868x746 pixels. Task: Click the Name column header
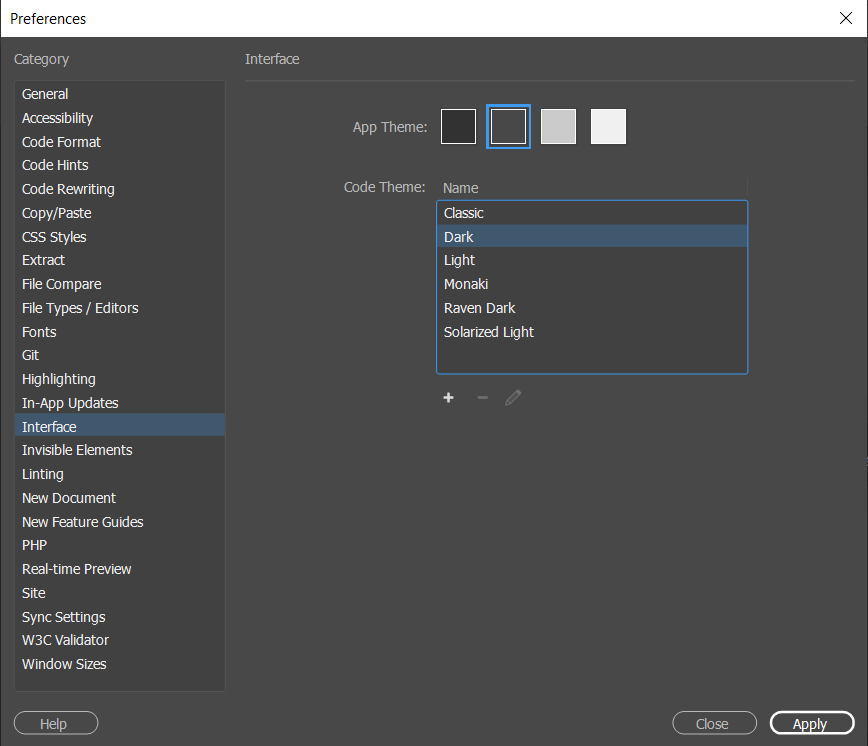pyautogui.click(x=460, y=188)
